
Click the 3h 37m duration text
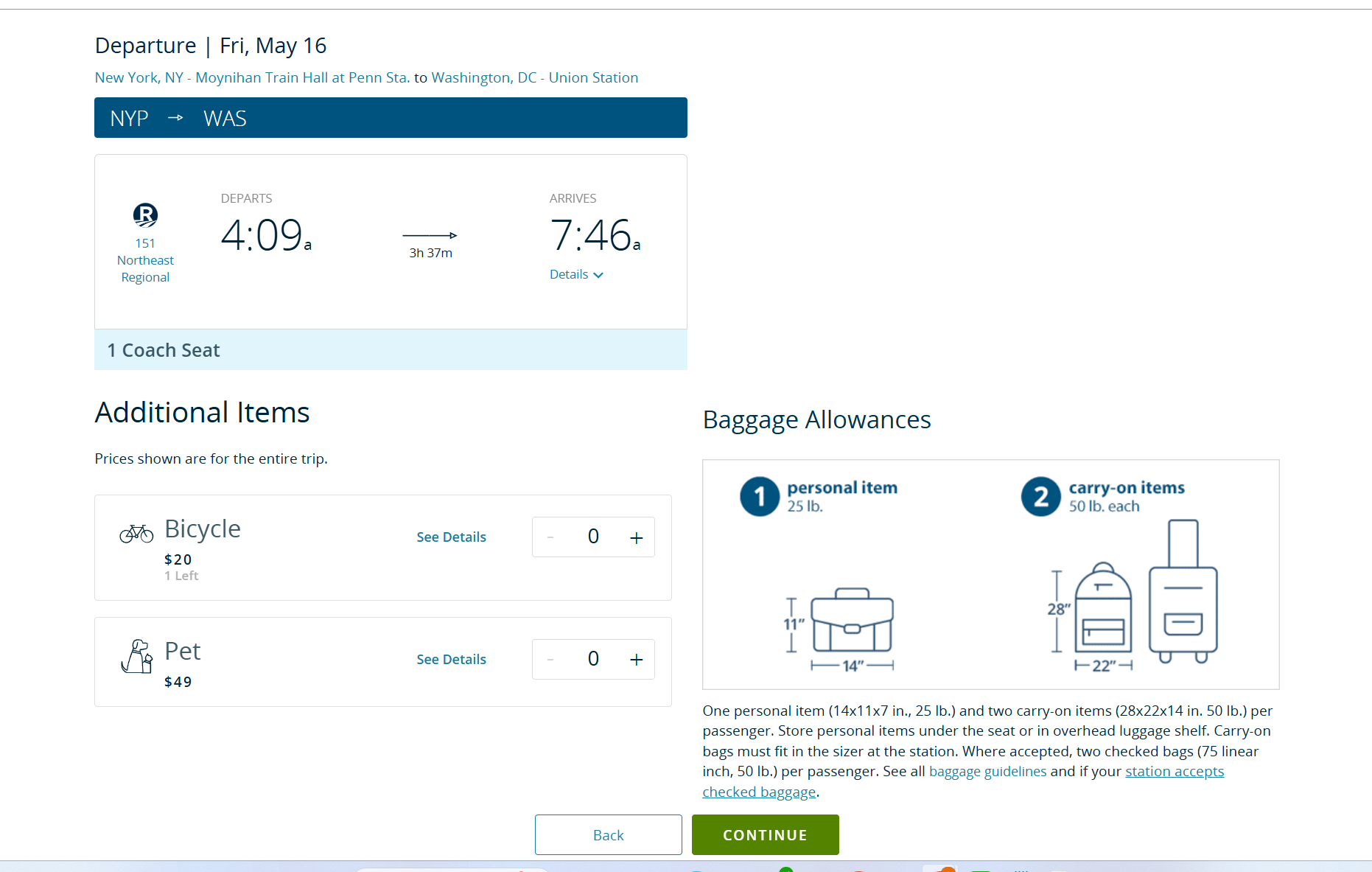click(431, 253)
